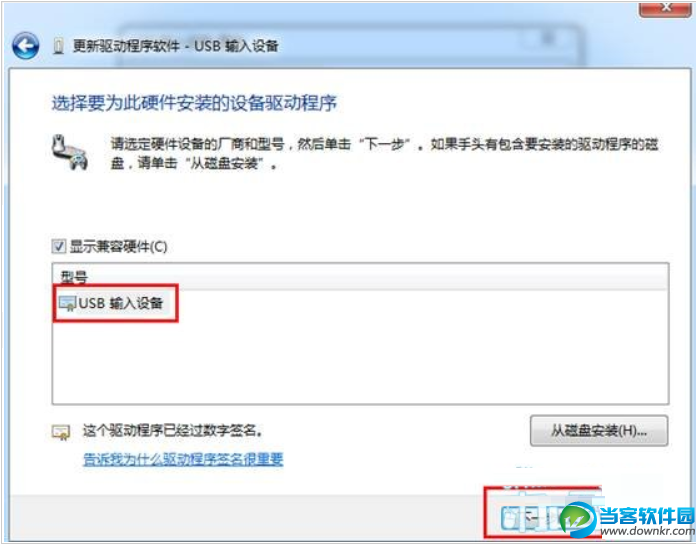Open the driver signing importance link
The image size is (696, 545).
click(183, 459)
